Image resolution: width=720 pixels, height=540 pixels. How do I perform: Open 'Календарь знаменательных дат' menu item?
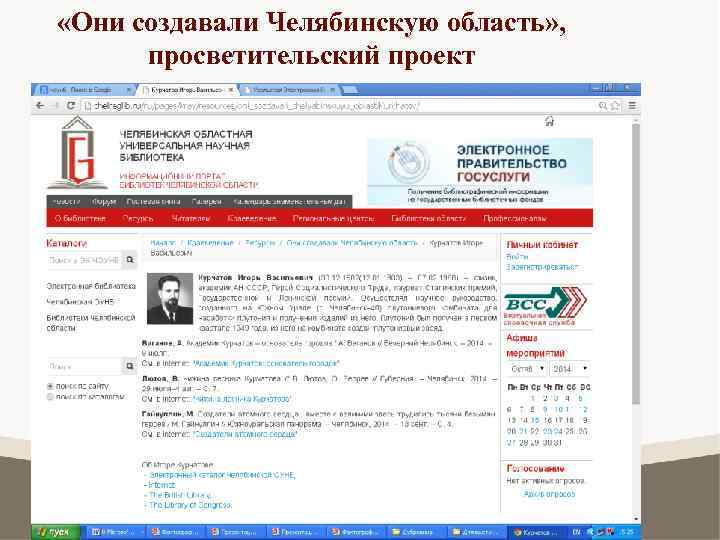pyautogui.click(x=289, y=202)
